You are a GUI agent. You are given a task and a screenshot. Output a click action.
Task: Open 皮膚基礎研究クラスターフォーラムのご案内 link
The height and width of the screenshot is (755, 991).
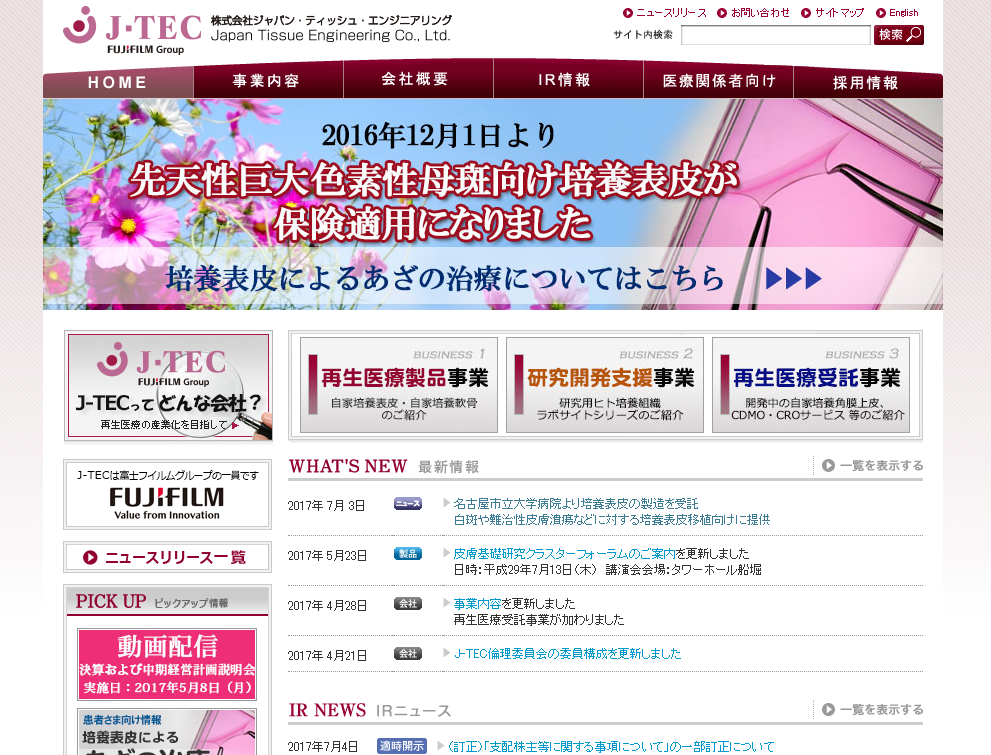coord(564,553)
